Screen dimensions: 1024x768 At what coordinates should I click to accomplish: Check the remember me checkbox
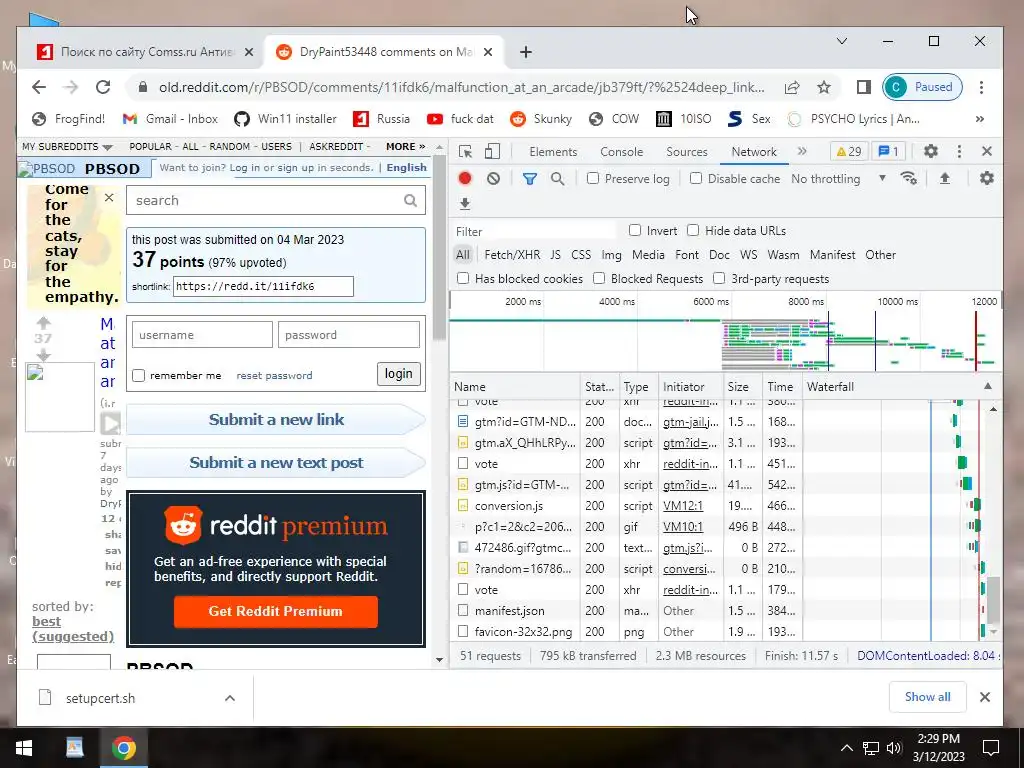[x=138, y=376]
